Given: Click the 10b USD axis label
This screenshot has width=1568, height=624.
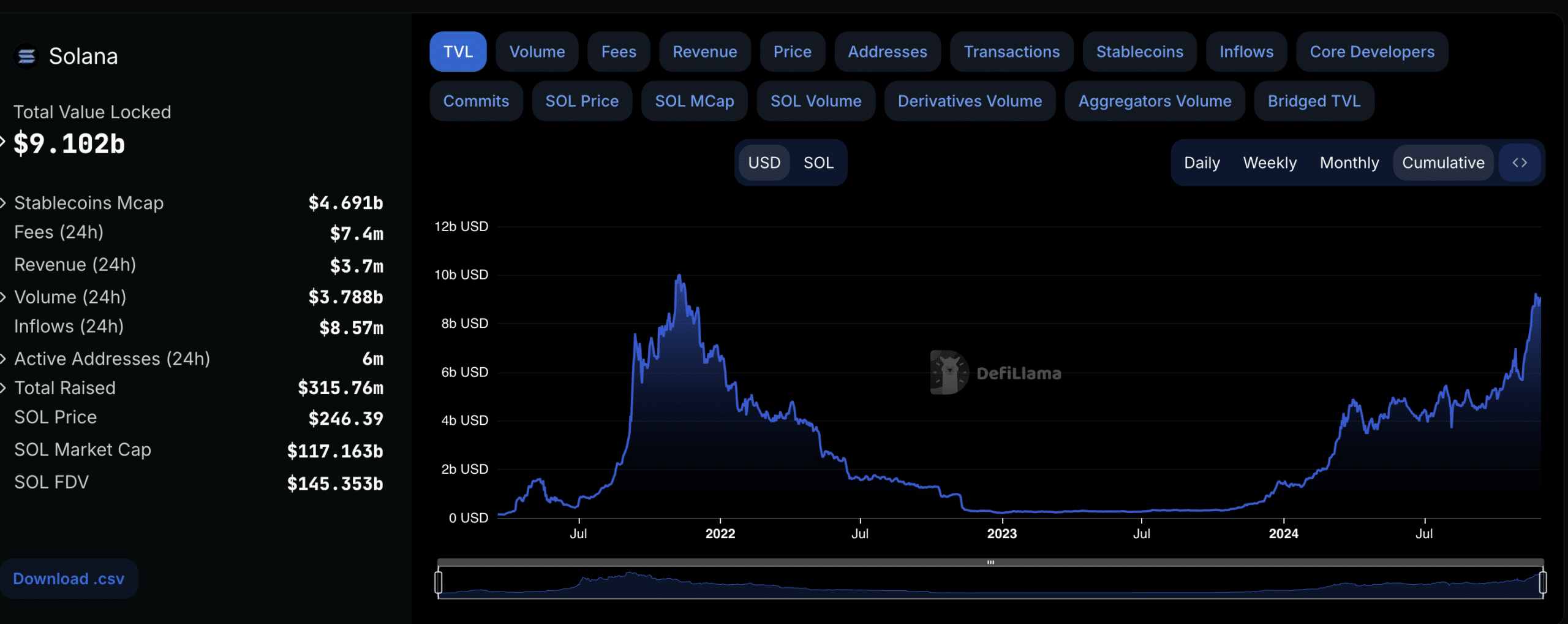Looking at the screenshot, I should [461, 275].
